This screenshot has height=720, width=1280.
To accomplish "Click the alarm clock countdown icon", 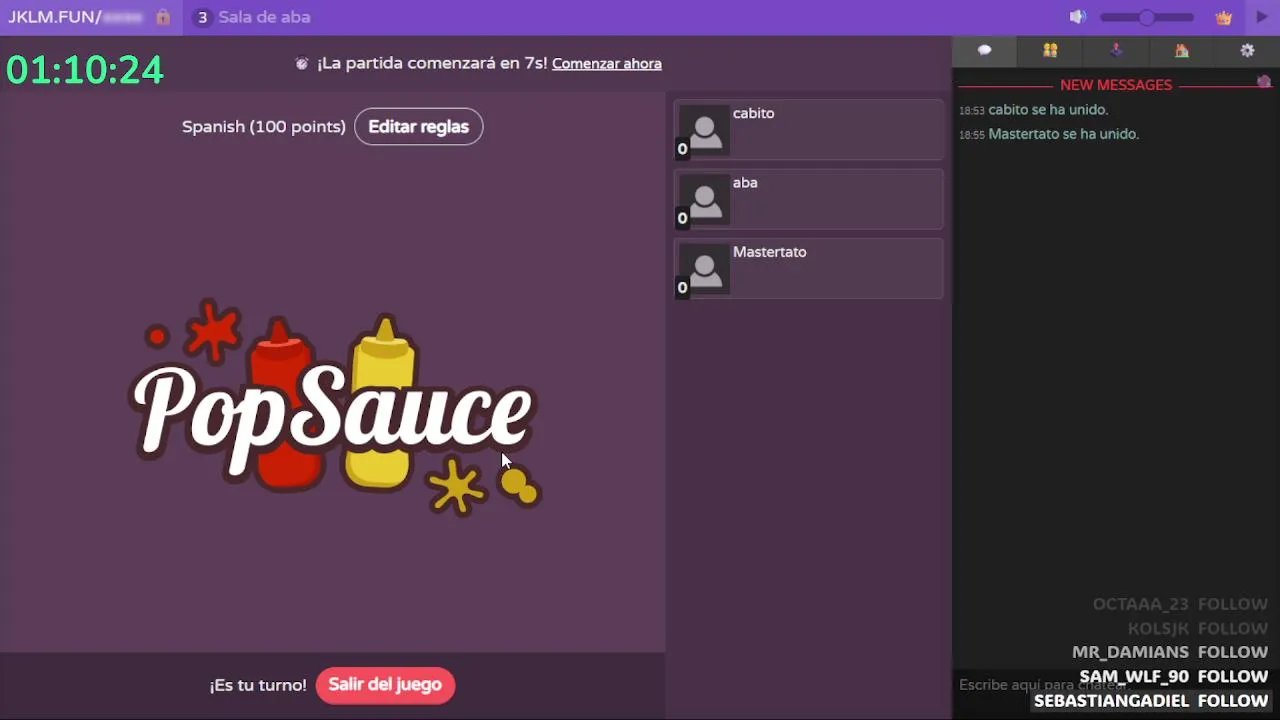I will point(302,63).
